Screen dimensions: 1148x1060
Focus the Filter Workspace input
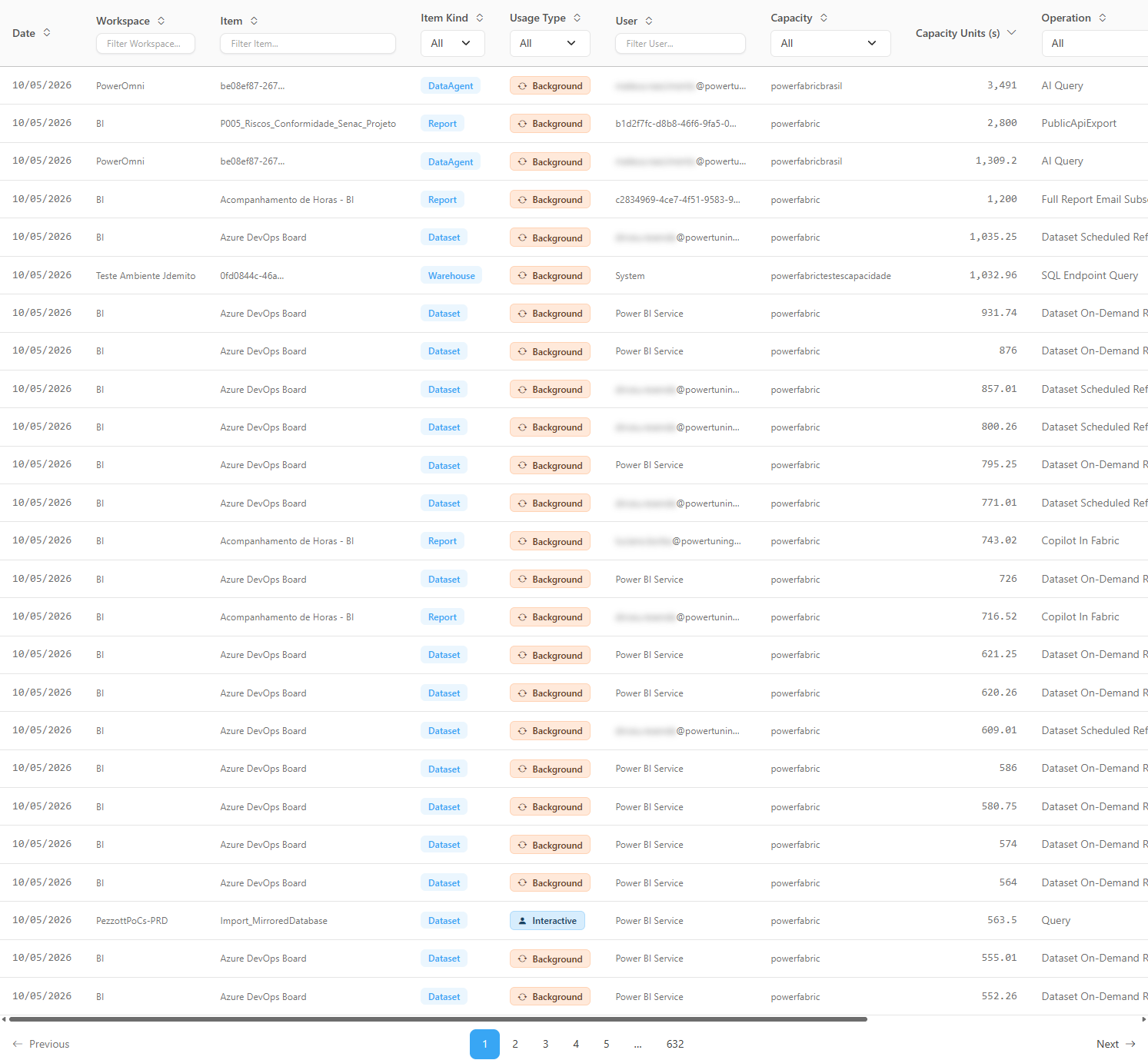click(145, 44)
